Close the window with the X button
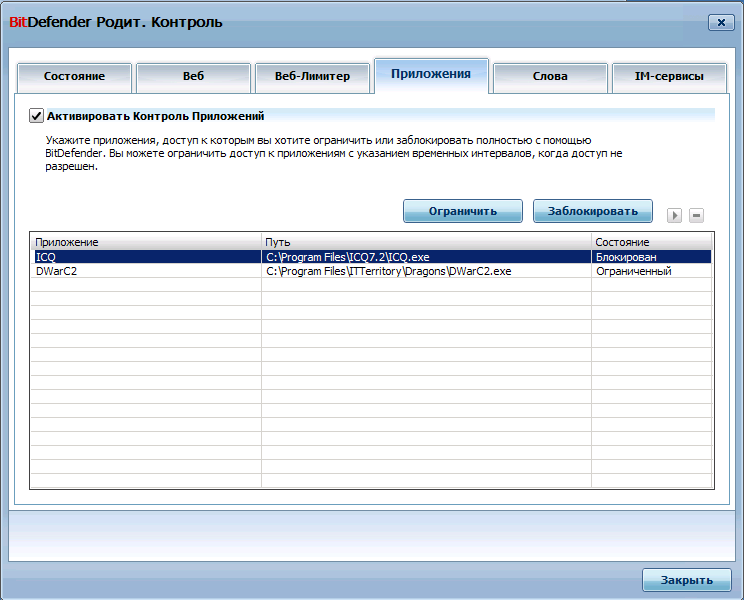The width and height of the screenshot is (744, 600). click(721, 22)
